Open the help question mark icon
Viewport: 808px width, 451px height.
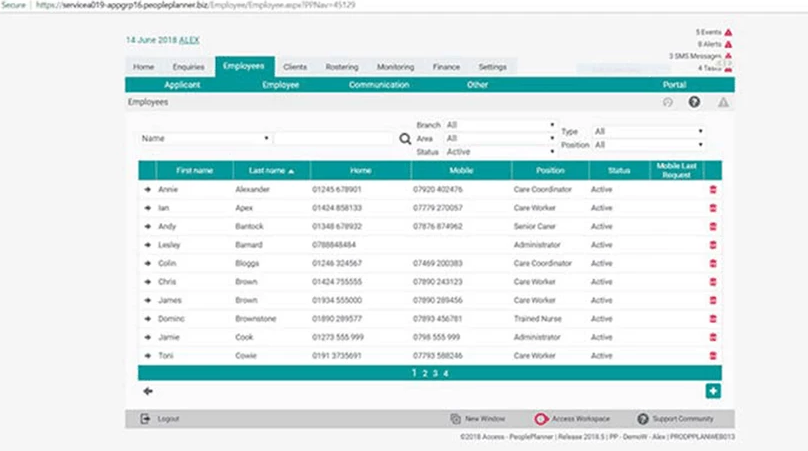coord(694,102)
